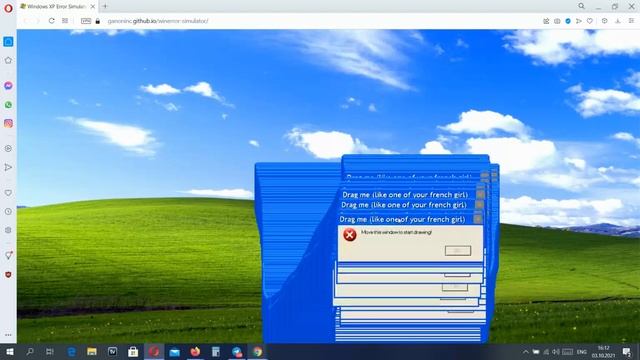Open the taskbar clock and calendar

[x=603, y=352]
